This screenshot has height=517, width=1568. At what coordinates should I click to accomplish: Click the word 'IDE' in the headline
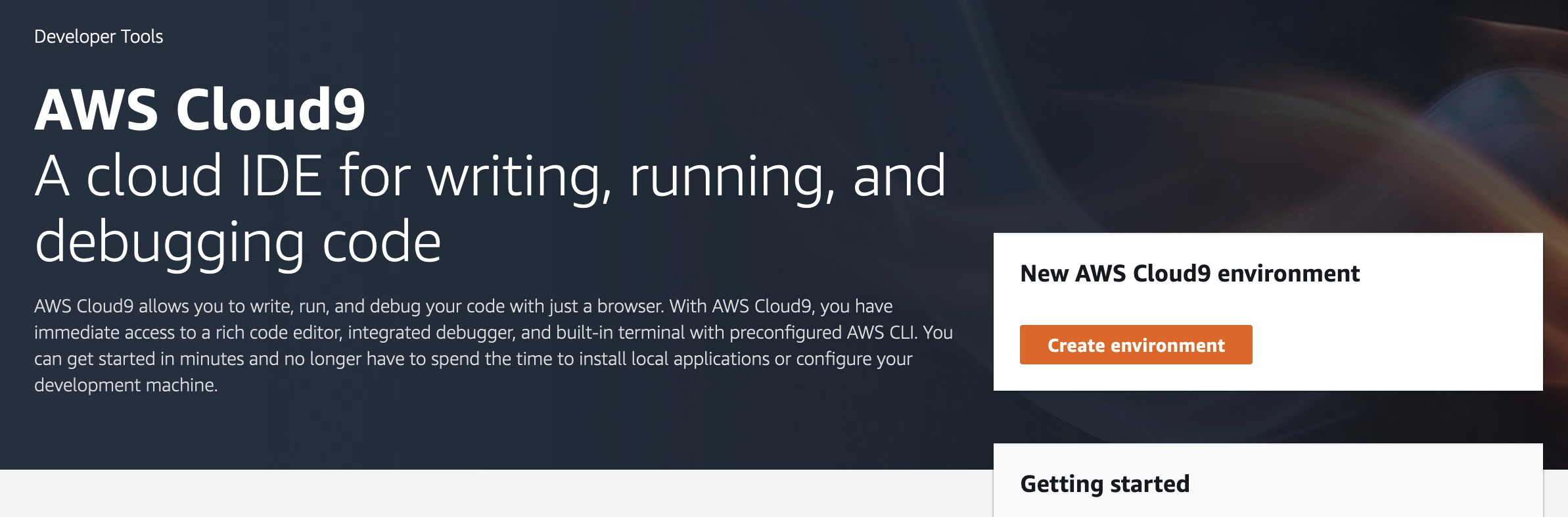coord(281,176)
